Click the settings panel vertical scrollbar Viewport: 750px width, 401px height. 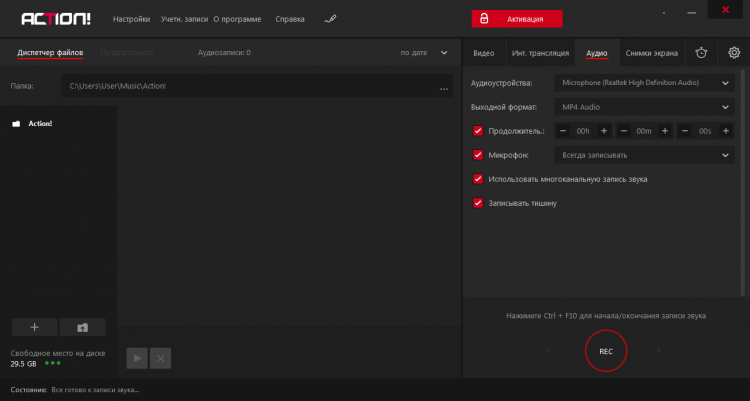point(743,182)
